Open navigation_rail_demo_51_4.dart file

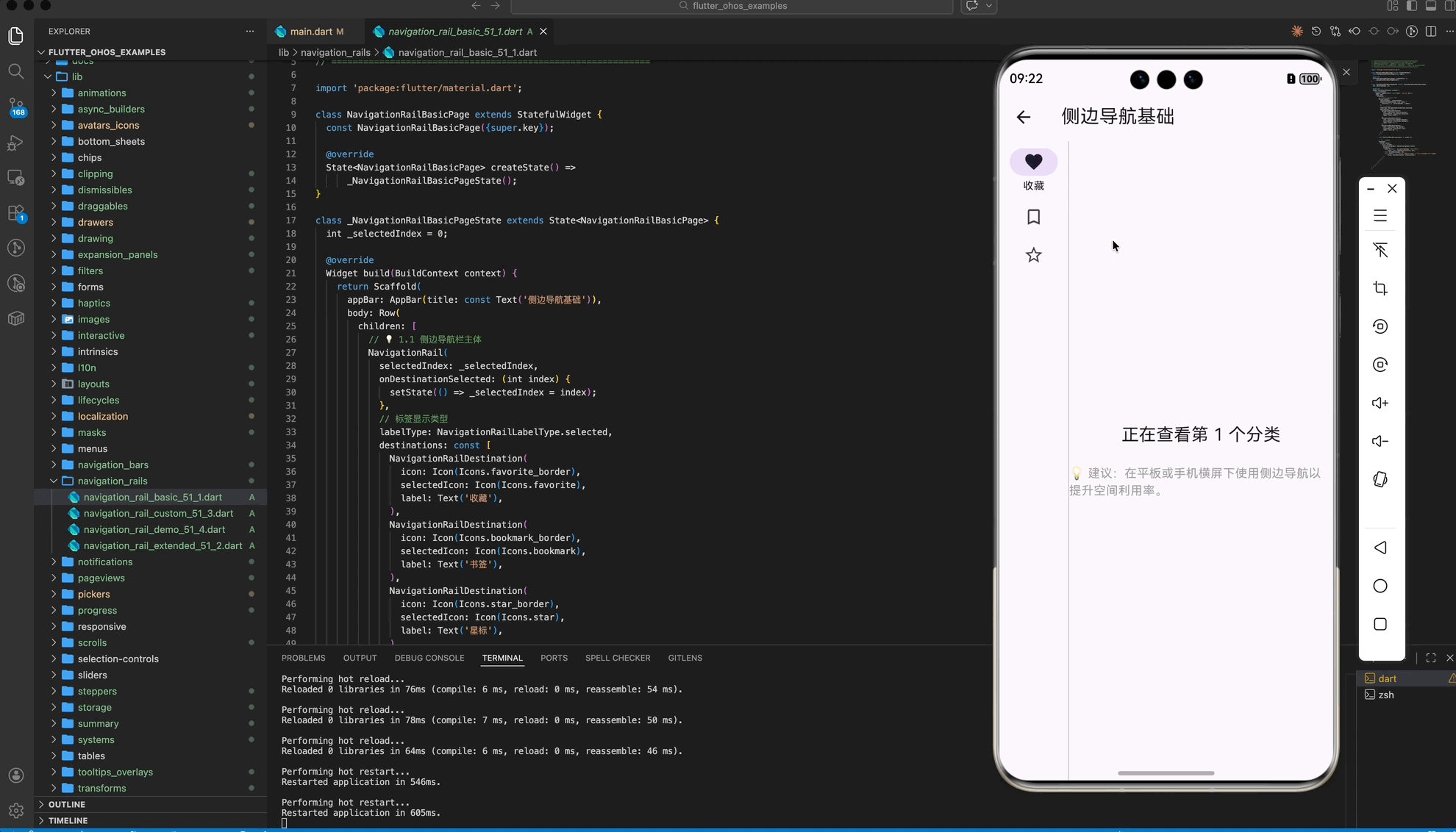point(154,529)
